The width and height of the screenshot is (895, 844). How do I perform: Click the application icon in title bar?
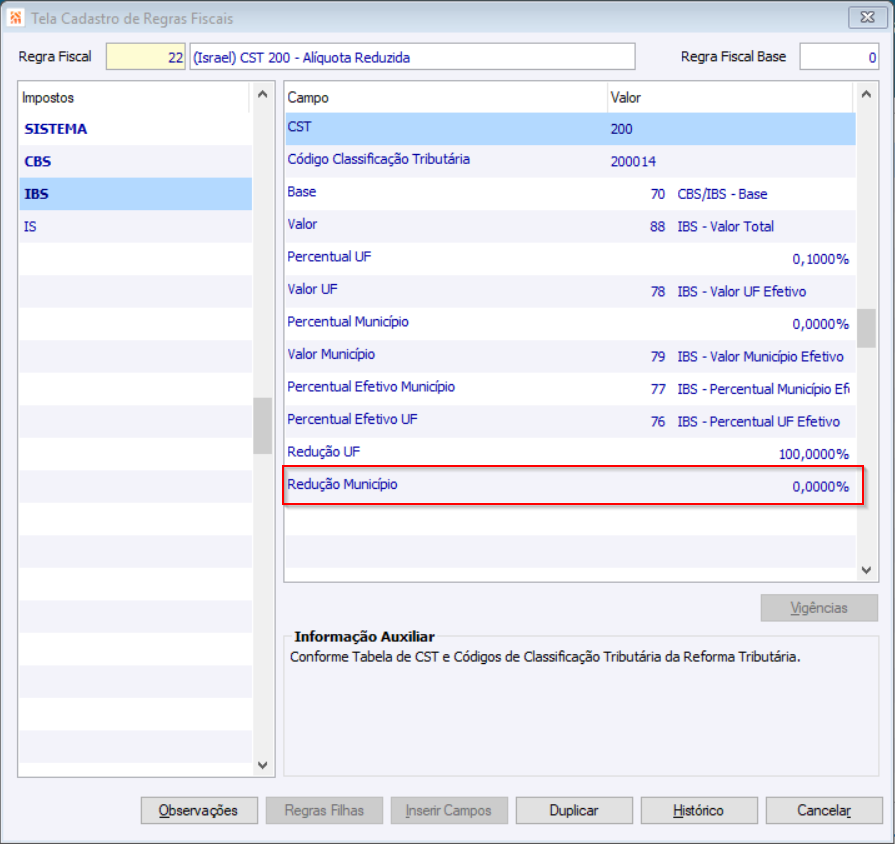click(x=15, y=18)
